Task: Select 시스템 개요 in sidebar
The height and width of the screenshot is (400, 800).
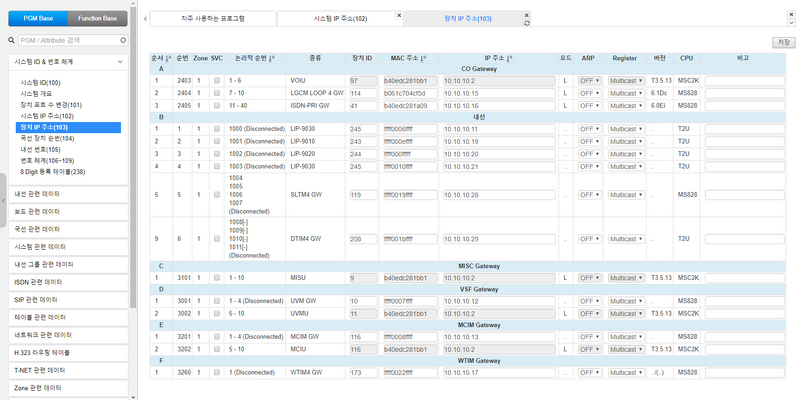Action: pos(36,94)
